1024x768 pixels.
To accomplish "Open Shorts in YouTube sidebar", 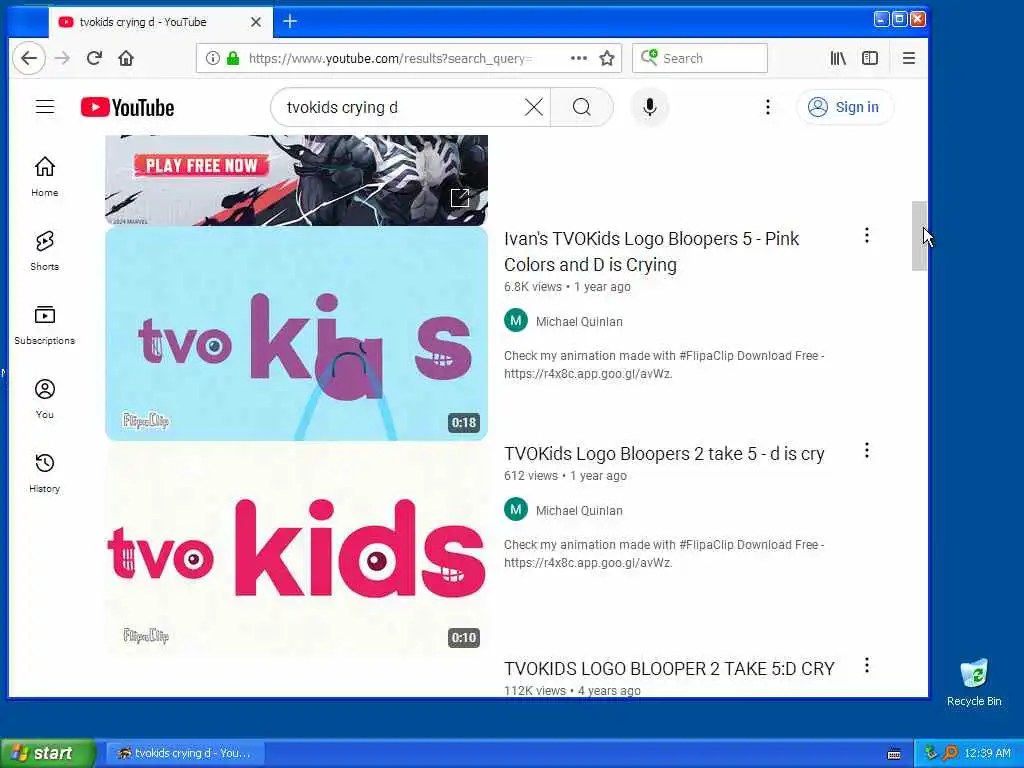I will click(x=45, y=251).
